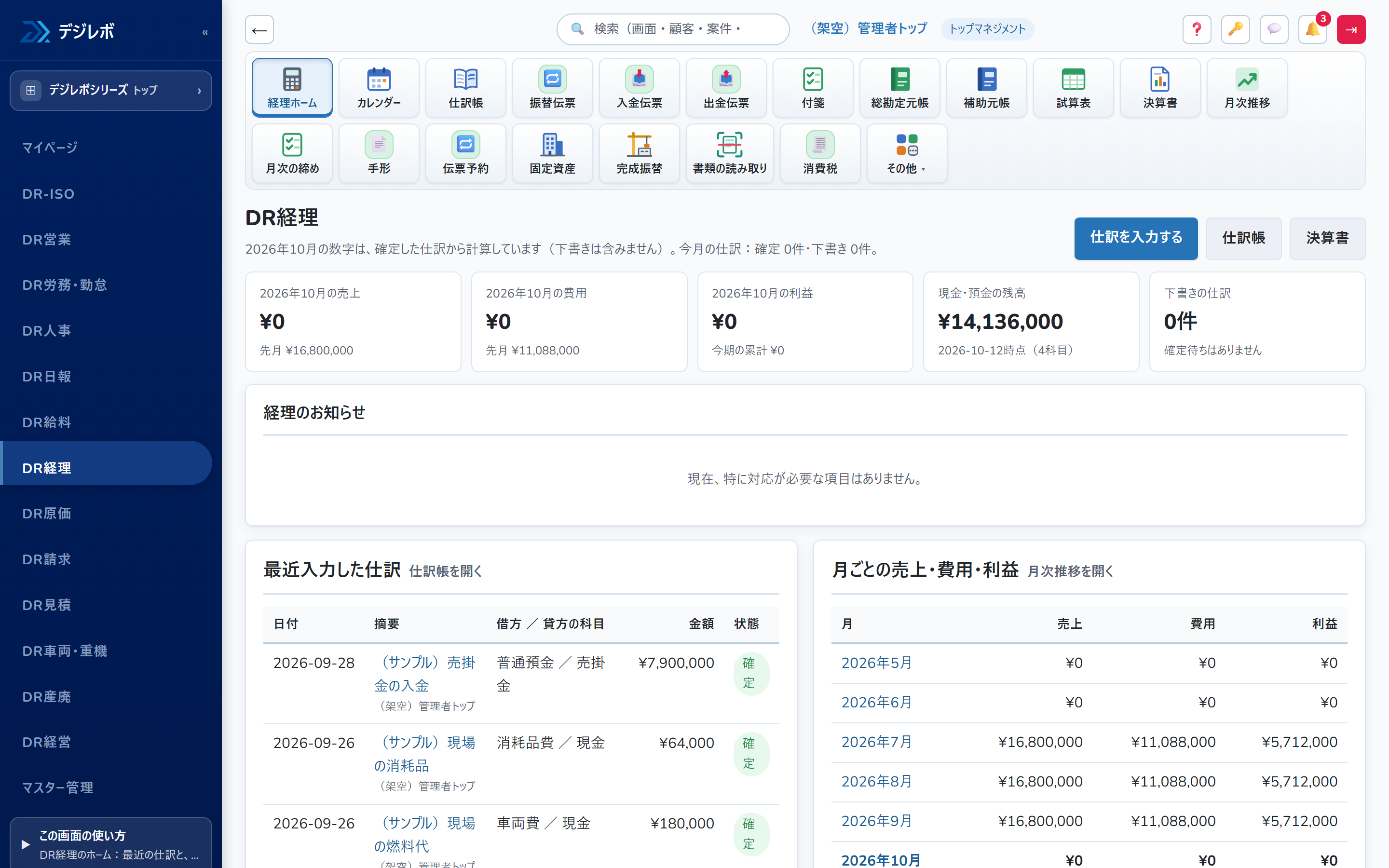Open 総勘定元帳 general ledger icon
This screenshot has height=868, width=1389.
(899, 87)
